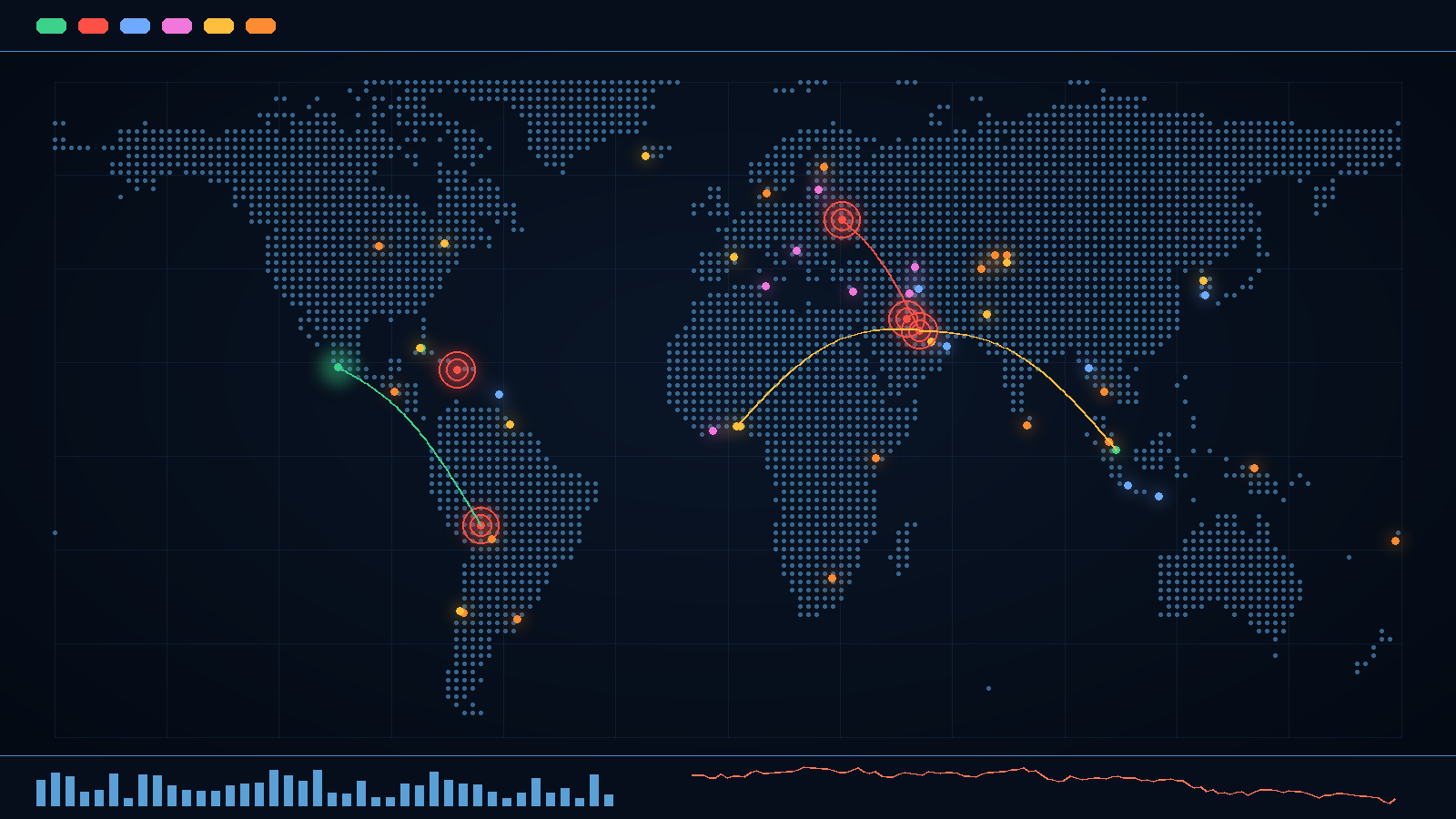Toggle the orange legend pill

click(260, 25)
